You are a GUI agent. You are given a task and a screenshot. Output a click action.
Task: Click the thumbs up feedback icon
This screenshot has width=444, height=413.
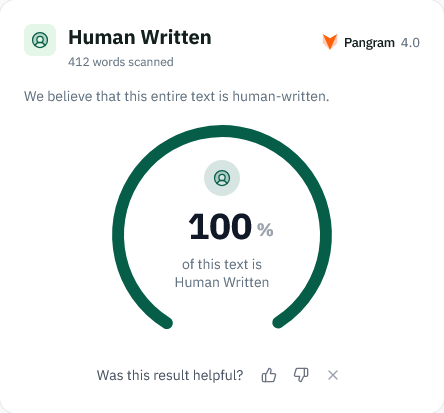[269, 375]
